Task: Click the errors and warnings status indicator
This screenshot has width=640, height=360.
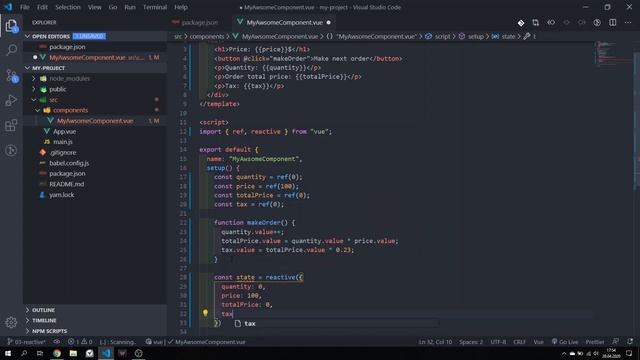Action: tap(80, 342)
